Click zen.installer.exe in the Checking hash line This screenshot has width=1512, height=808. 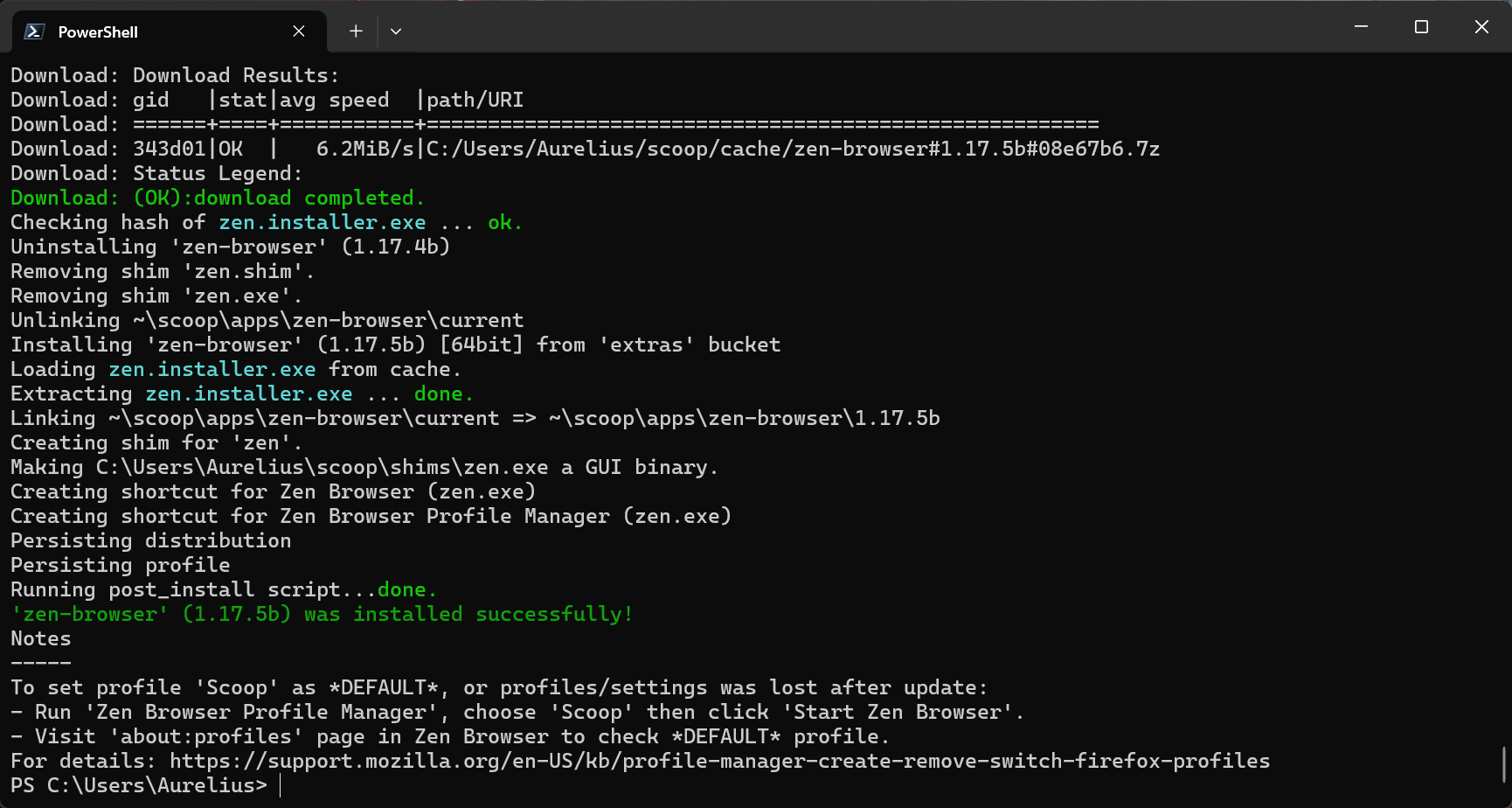click(322, 222)
